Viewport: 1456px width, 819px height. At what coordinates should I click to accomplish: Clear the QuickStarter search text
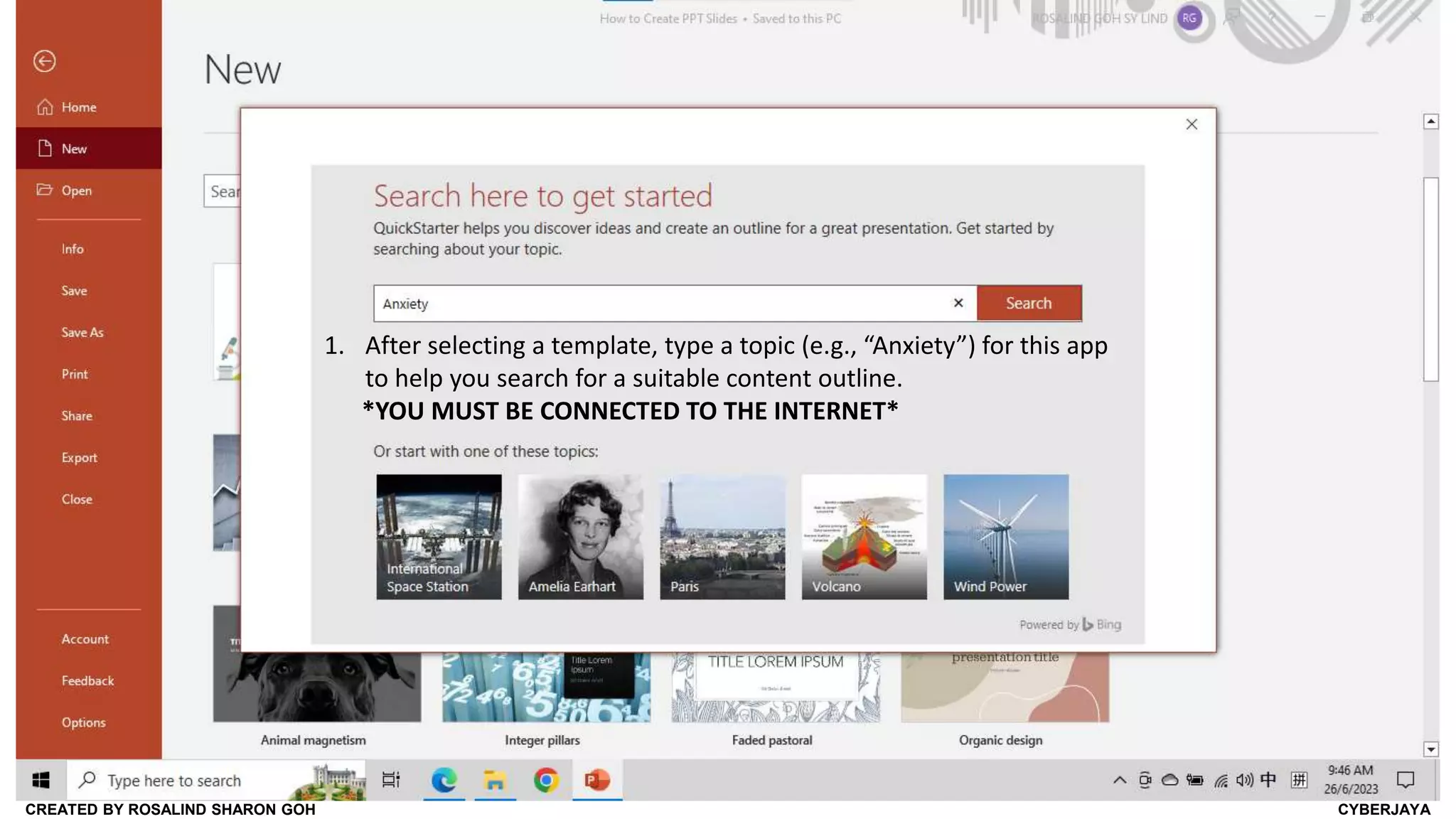(x=958, y=303)
